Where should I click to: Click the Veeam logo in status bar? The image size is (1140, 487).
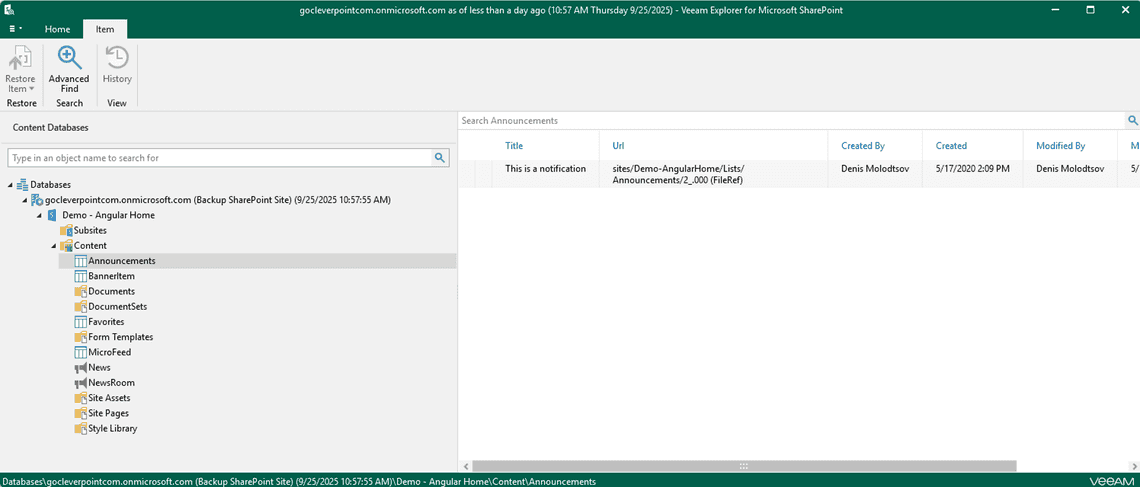coord(1112,481)
